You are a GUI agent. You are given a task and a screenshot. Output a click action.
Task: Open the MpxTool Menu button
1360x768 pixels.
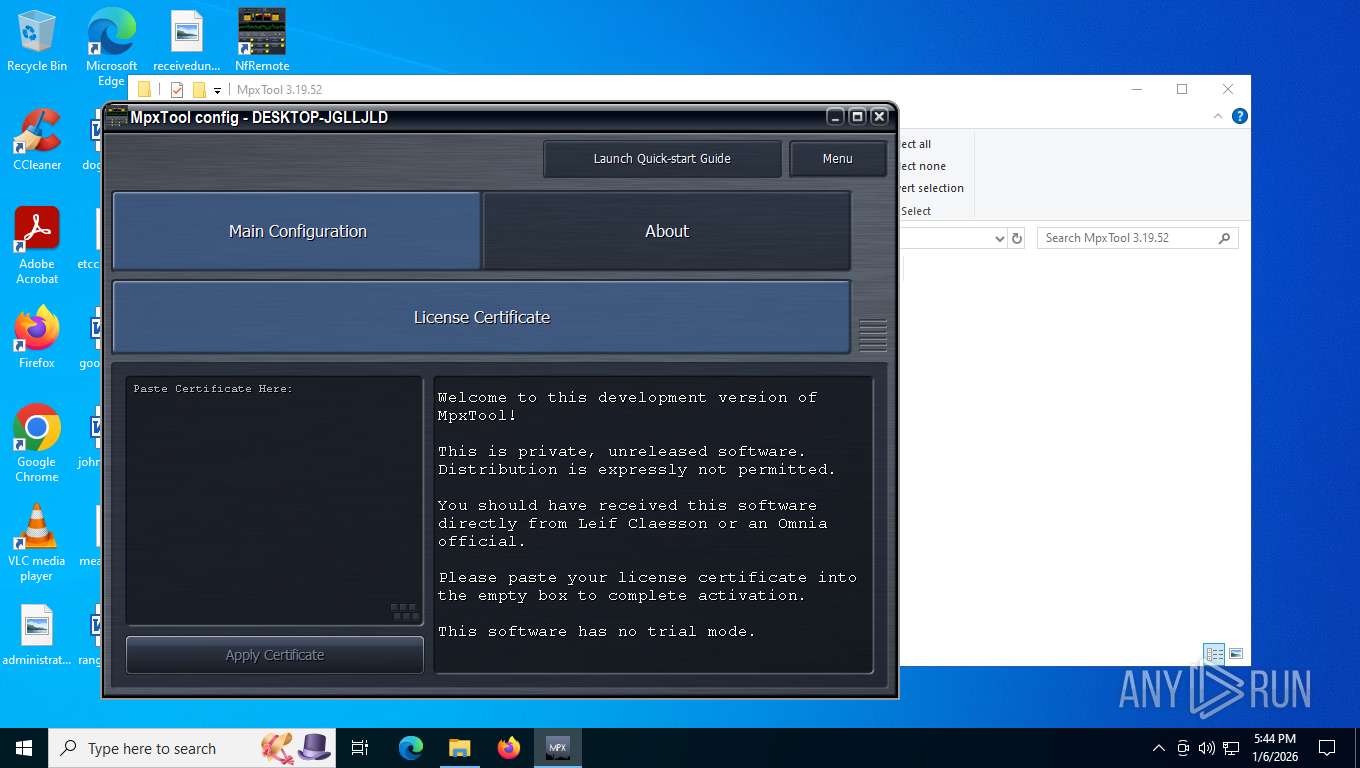tap(838, 159)
